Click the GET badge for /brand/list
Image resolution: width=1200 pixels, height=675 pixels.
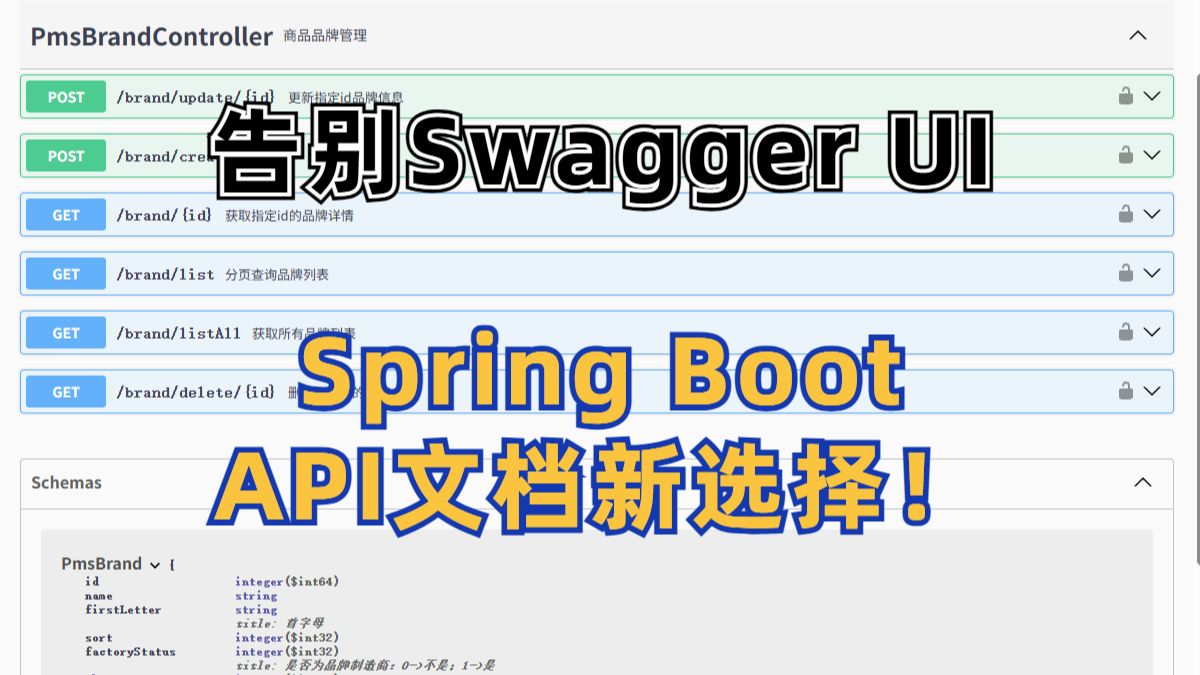[x=66, y=274]
